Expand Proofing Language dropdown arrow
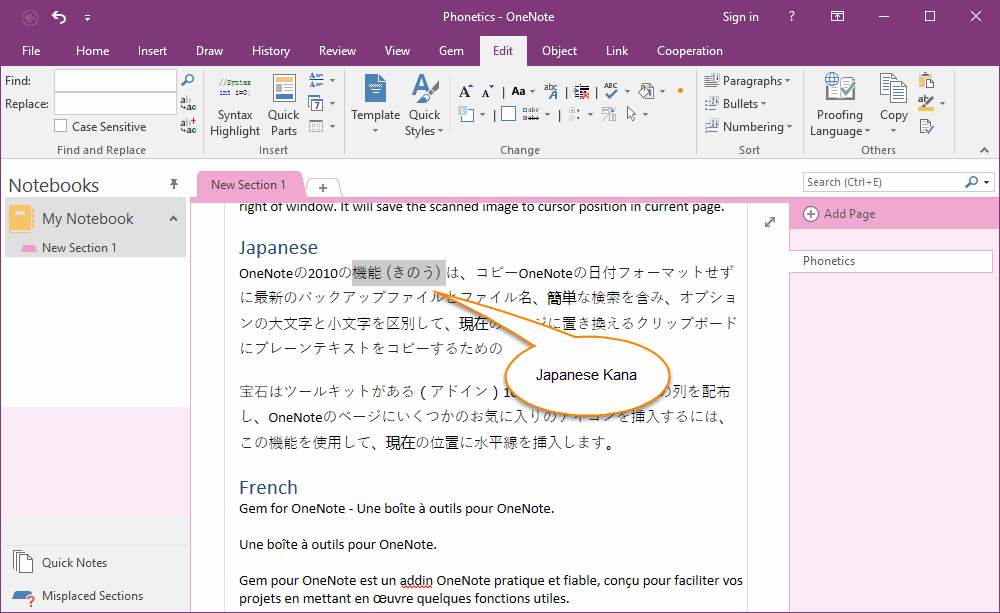Viewport: 1000px width, 613px height. 867,132
